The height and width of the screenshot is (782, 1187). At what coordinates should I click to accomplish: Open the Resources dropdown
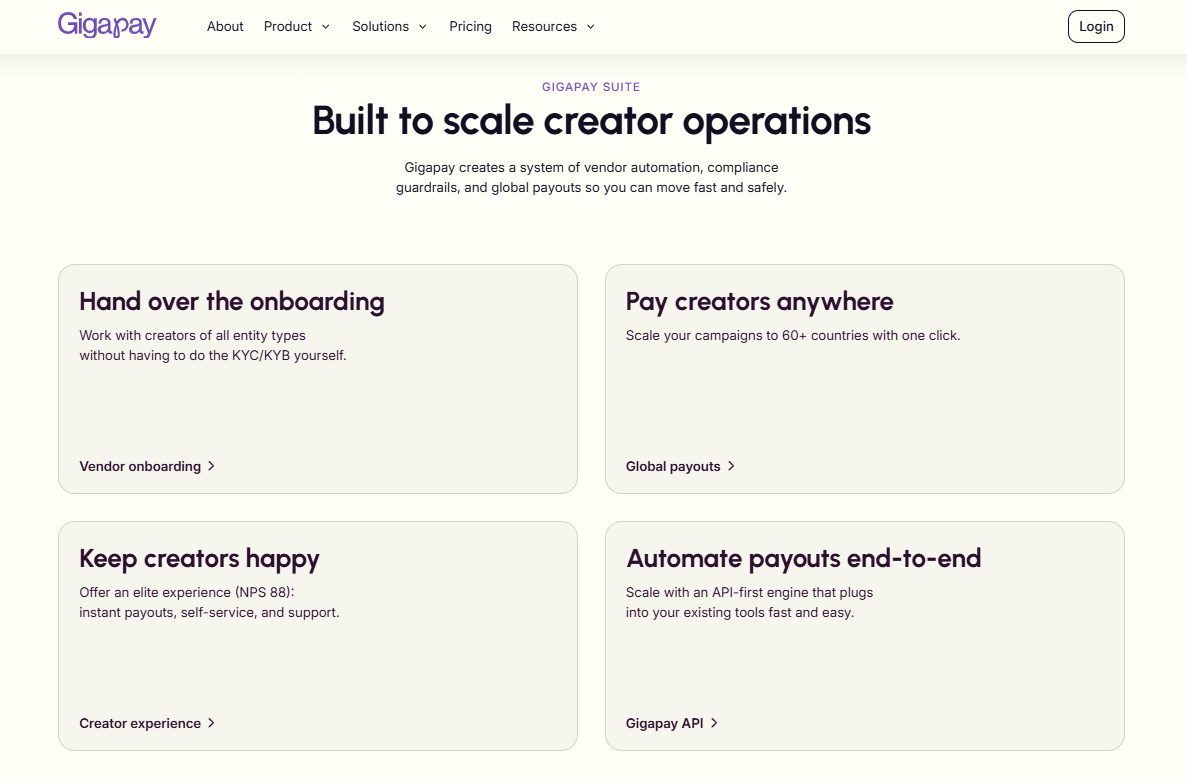tap(553, 26)
